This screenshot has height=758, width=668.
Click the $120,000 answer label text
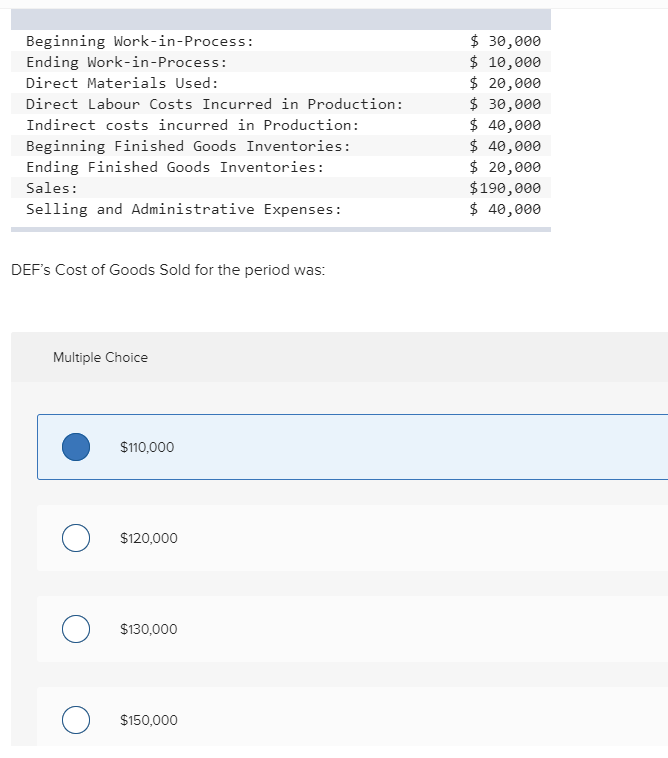coord(149,538)
